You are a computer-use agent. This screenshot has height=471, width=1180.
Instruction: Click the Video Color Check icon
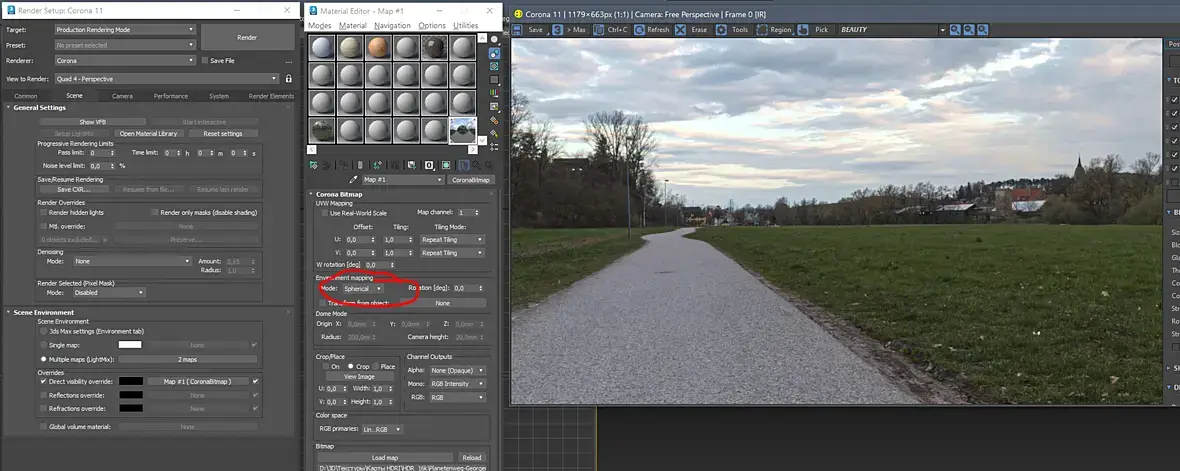click(494, 93)
